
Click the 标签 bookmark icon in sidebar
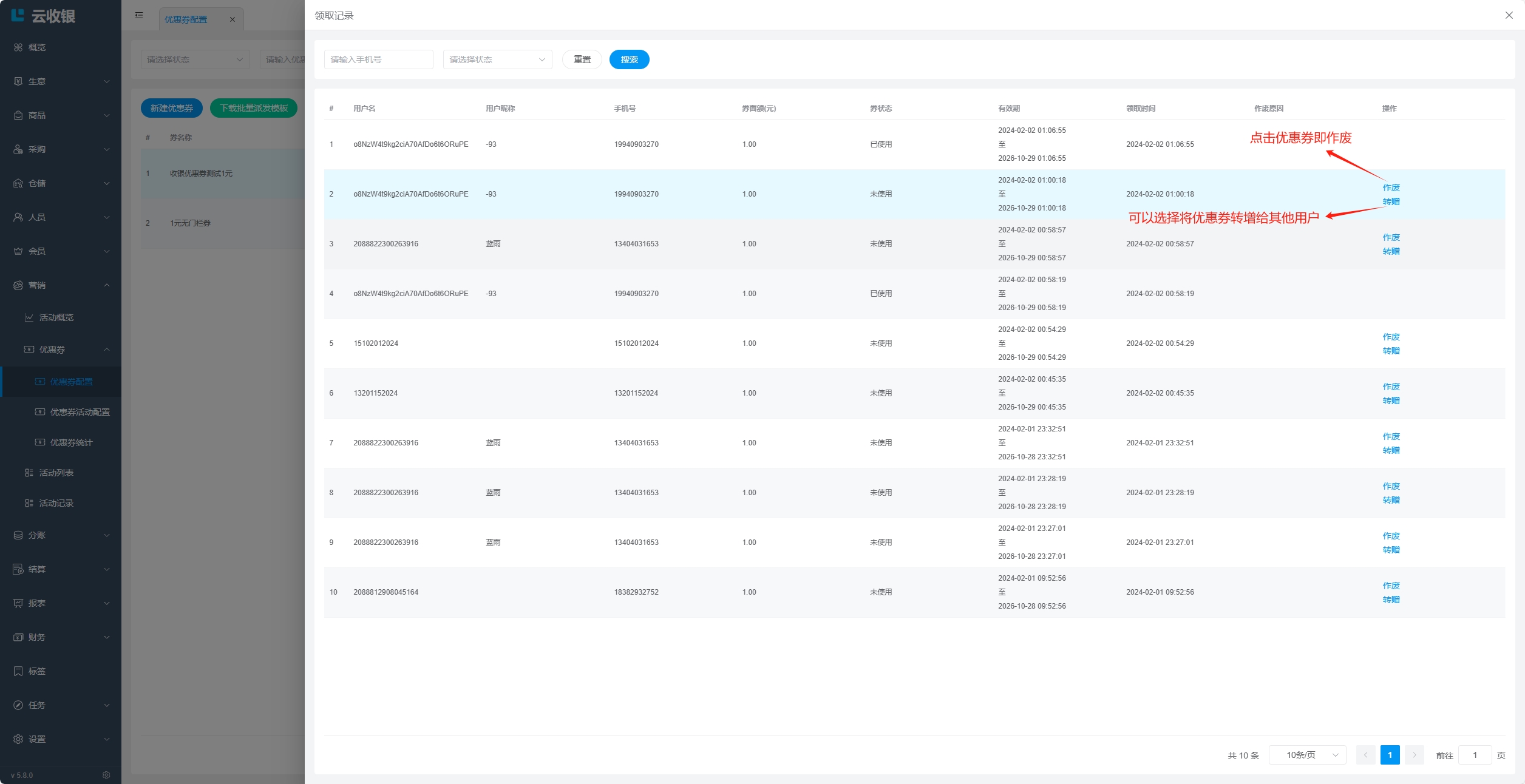tap(18, 671)
